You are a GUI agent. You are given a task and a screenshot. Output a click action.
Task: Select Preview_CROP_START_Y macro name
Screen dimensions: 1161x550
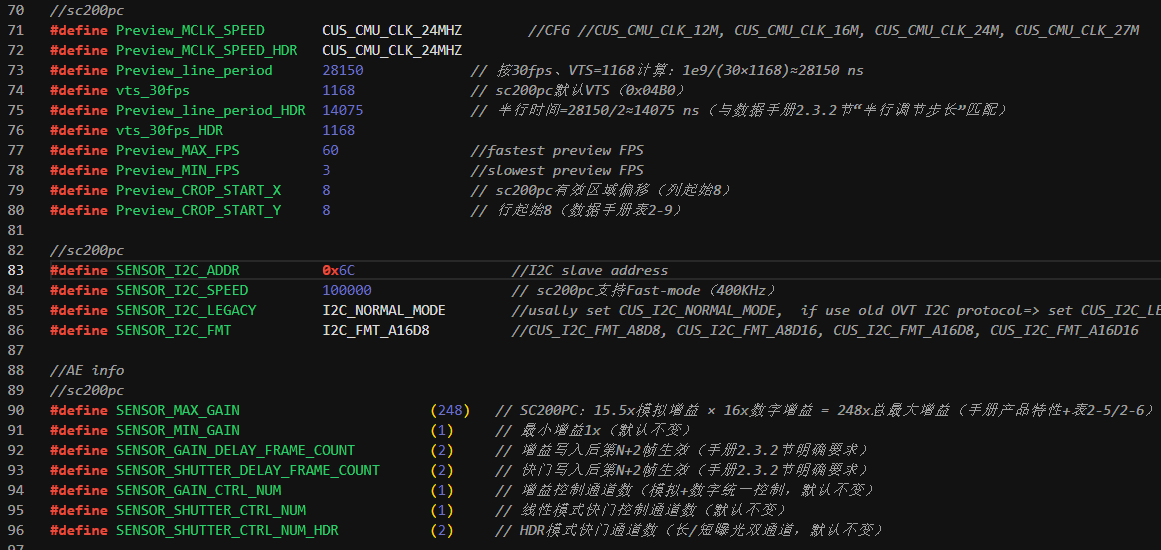[x=198, y=210]
